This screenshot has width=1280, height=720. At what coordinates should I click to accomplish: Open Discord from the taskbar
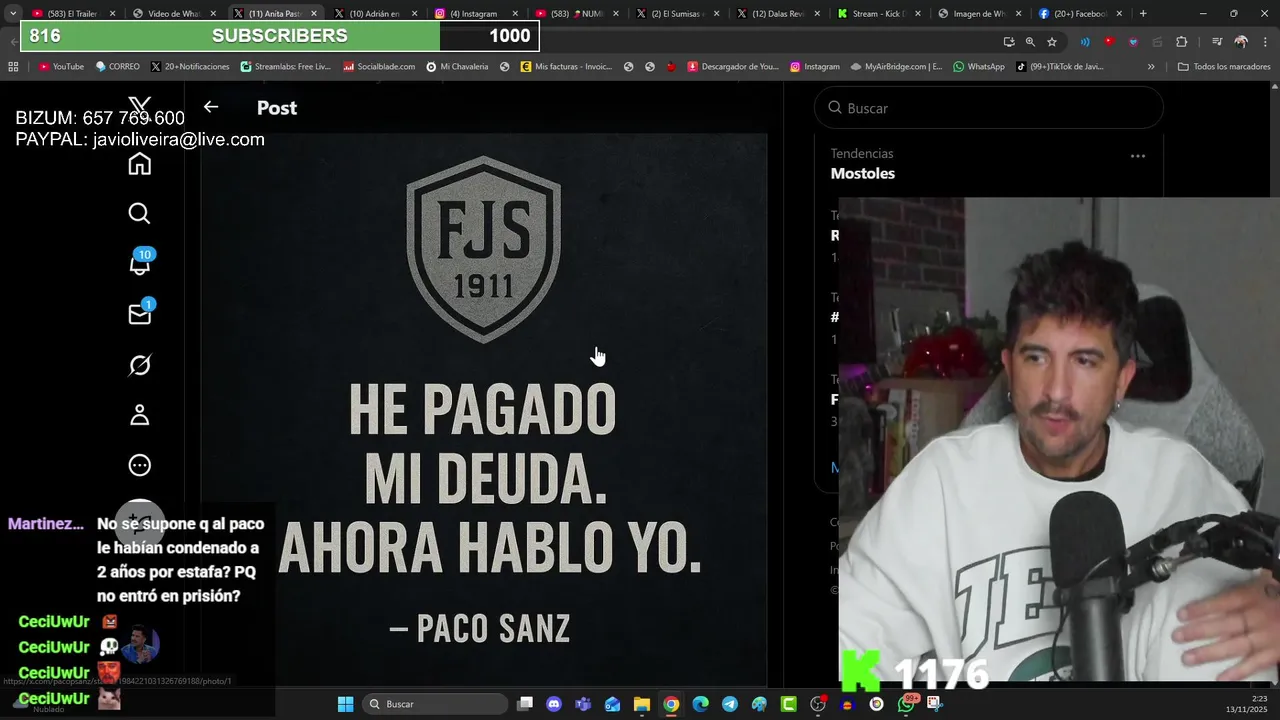(554, 704)
